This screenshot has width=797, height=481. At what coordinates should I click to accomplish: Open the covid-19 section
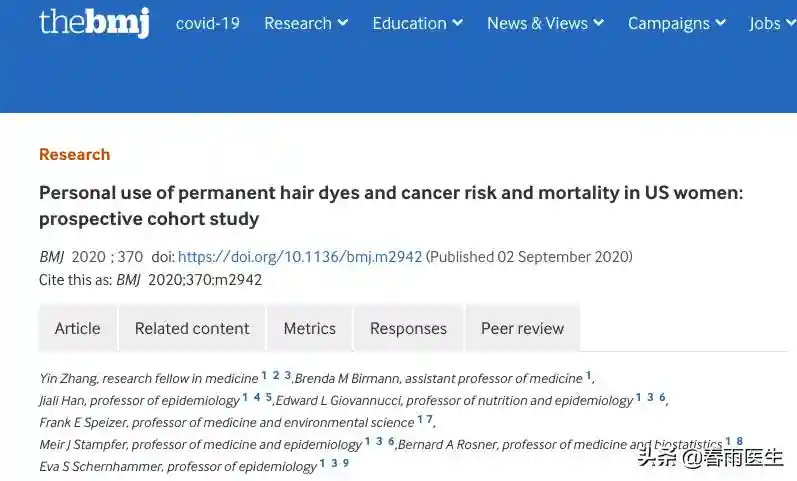[208, 23]
